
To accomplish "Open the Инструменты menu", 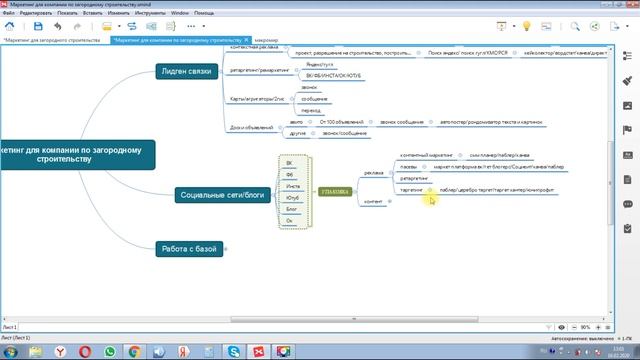I will click(150, 13).
